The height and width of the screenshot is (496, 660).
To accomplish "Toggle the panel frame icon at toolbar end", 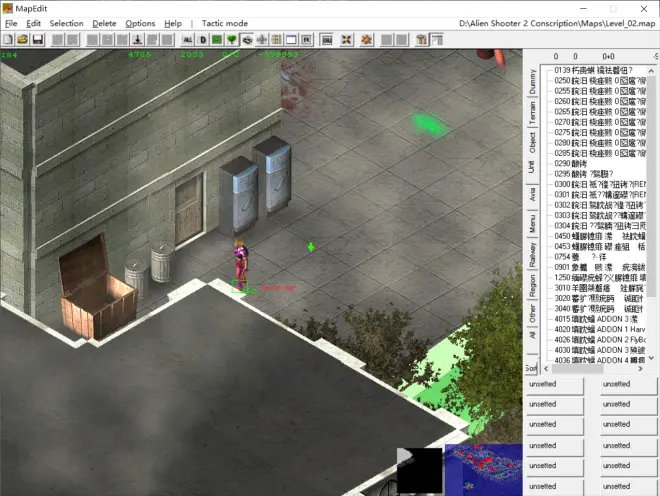I will coord(436,40).
